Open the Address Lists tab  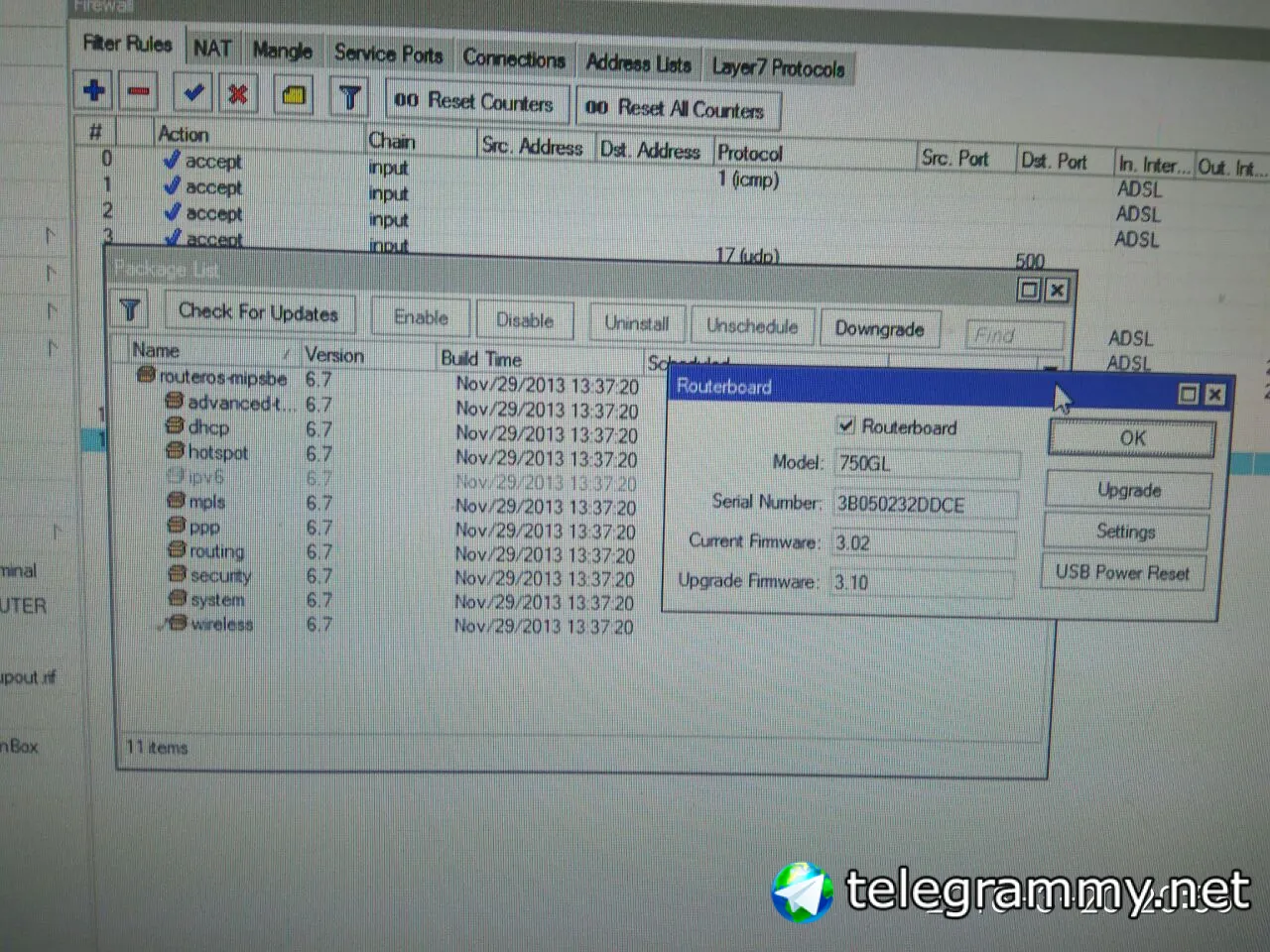tap(638, 63)
